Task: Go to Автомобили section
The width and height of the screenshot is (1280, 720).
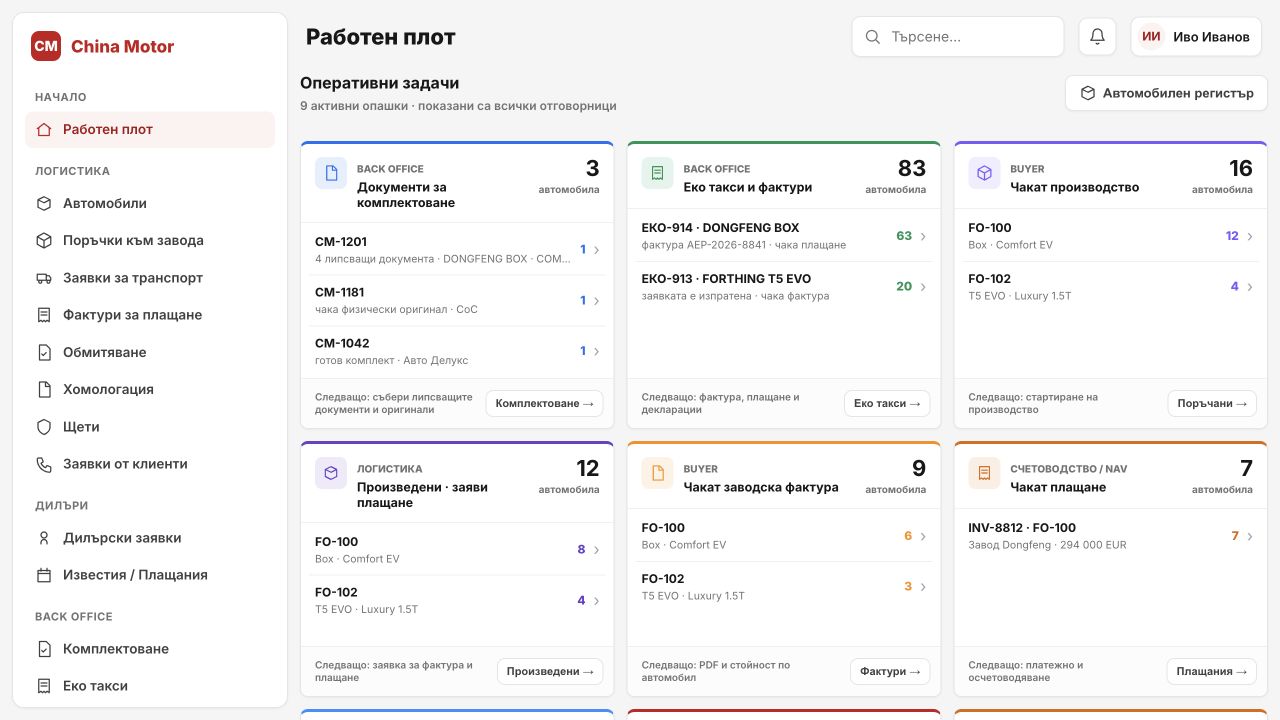Action: click(x=150, y=203)
